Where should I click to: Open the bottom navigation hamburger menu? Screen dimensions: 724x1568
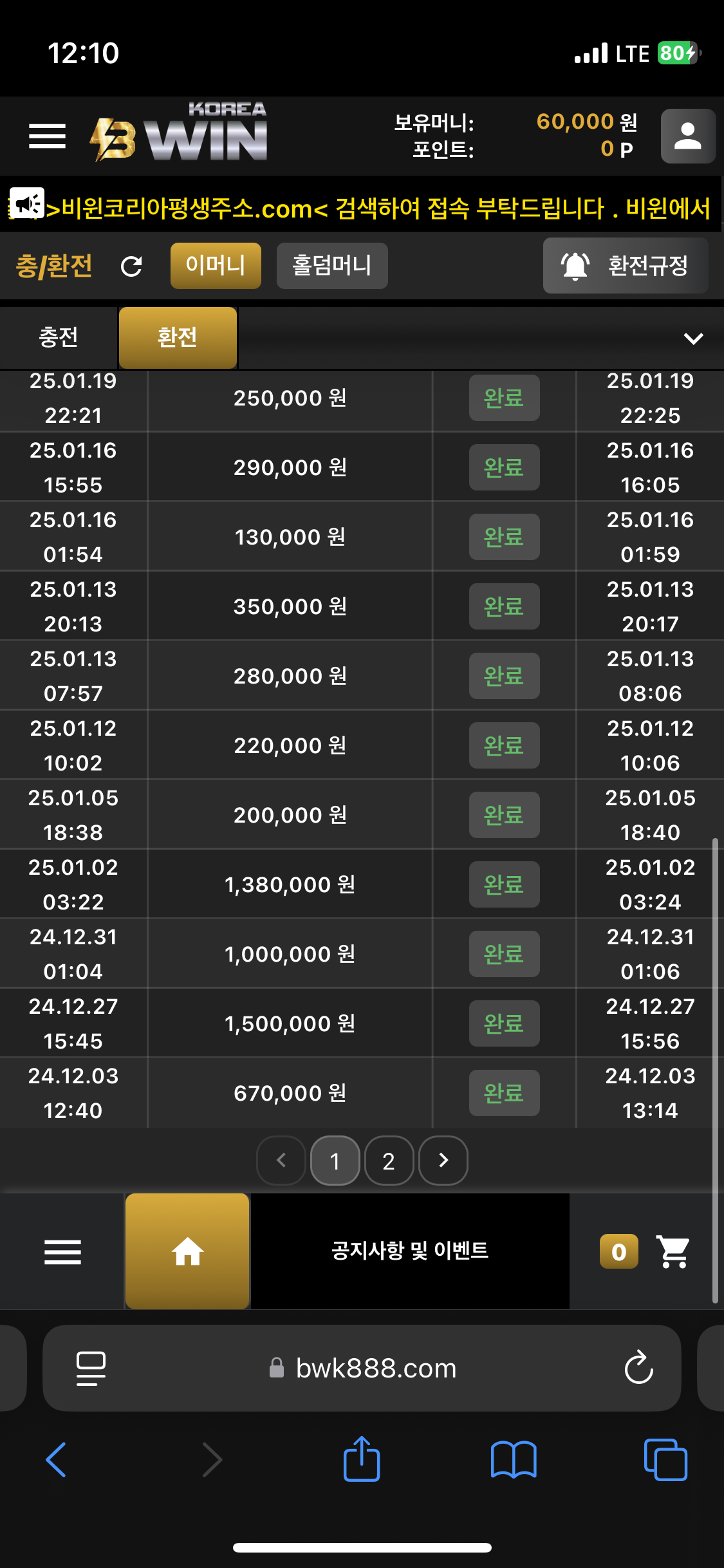(x=62, y=1251)
